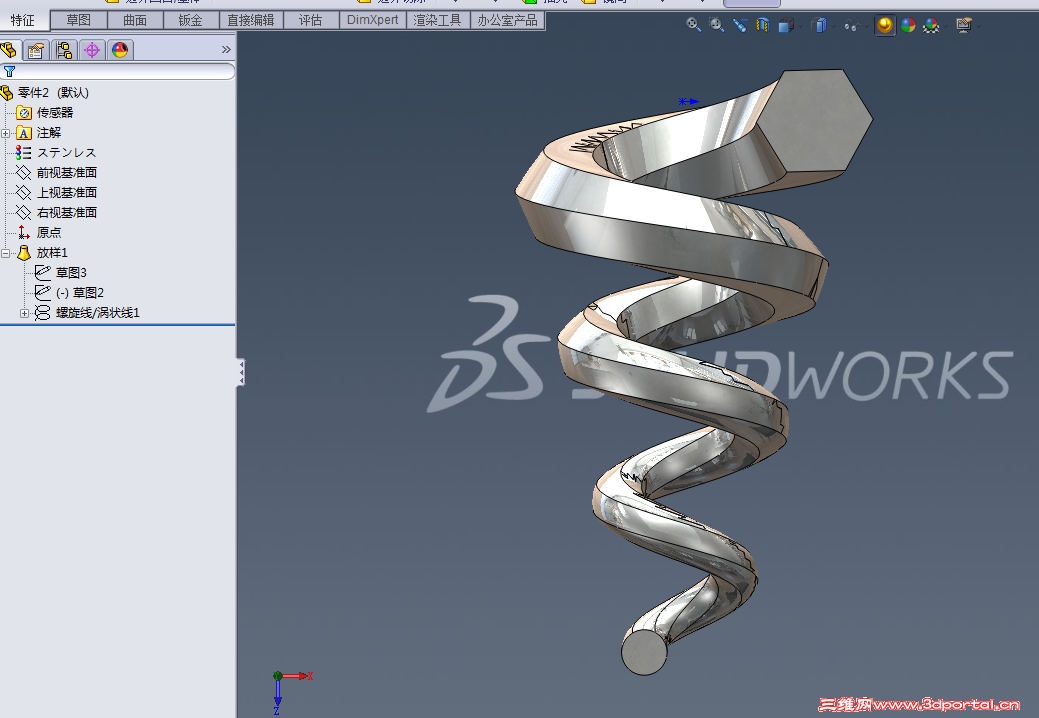The image size is (1039, 718).
Task: Click the Display Style box icon
Action: point(820,25)
